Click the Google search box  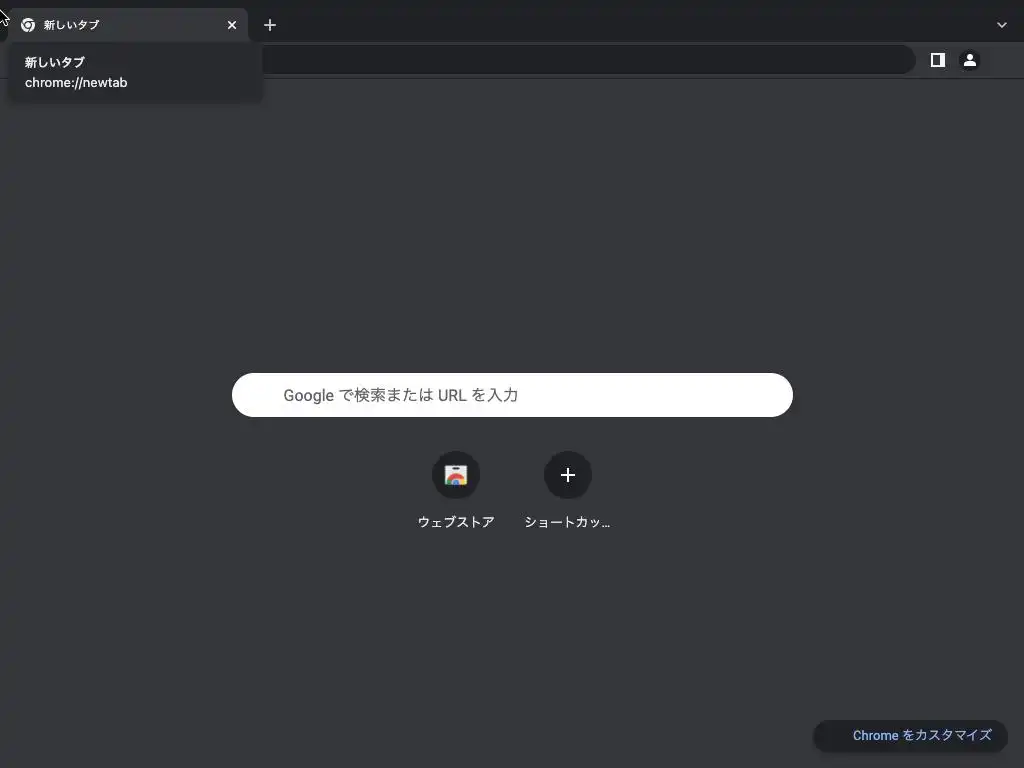[512, 395]
